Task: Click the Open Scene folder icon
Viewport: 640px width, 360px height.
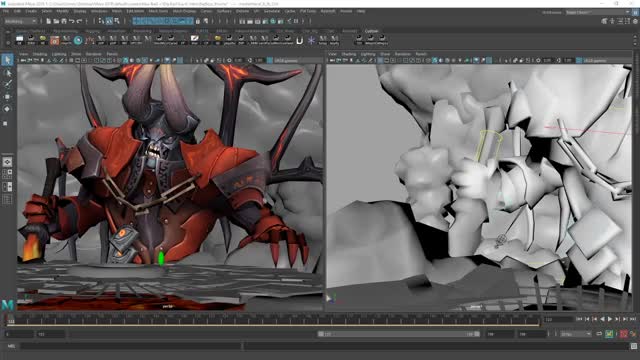Action: pos(56,21)
